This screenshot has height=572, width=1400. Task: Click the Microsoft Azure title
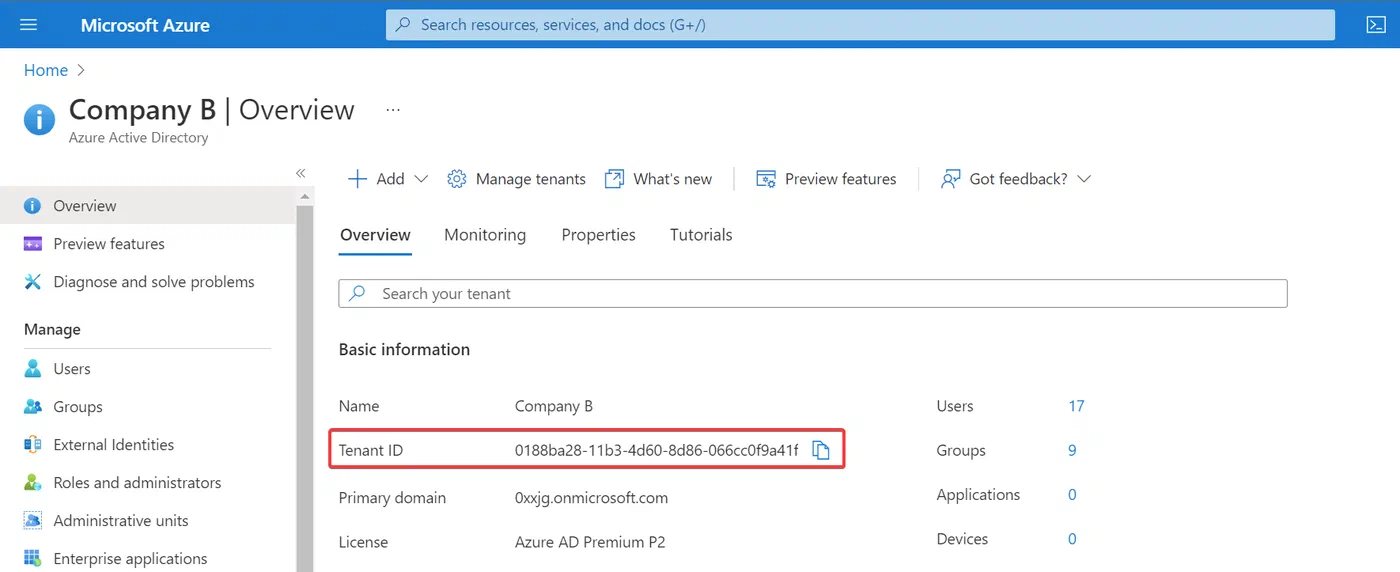coord(145,25)
